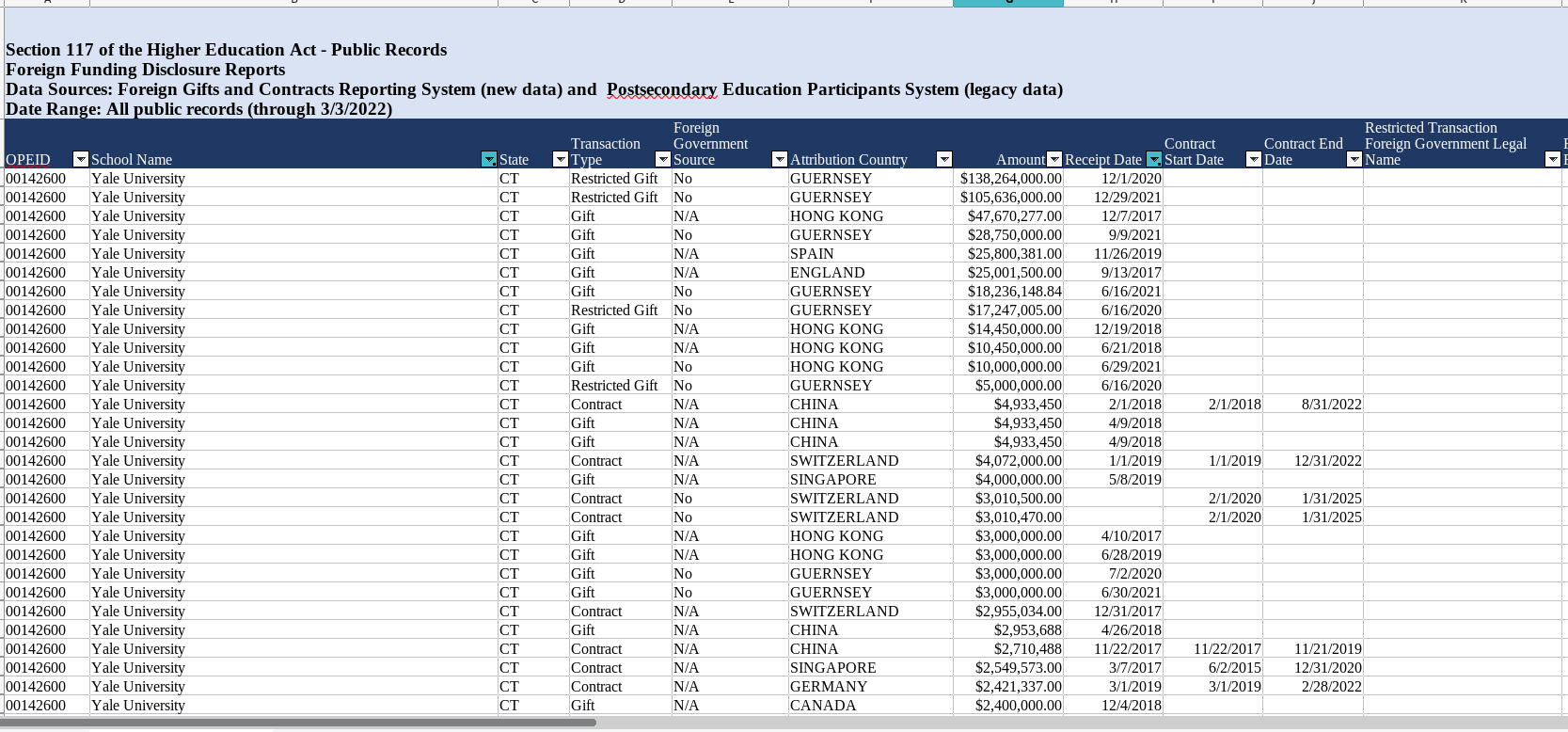1568x732 pixels.
Task: Select the receipt date 11/26/2019 cell
Action: coord(1114,254)
